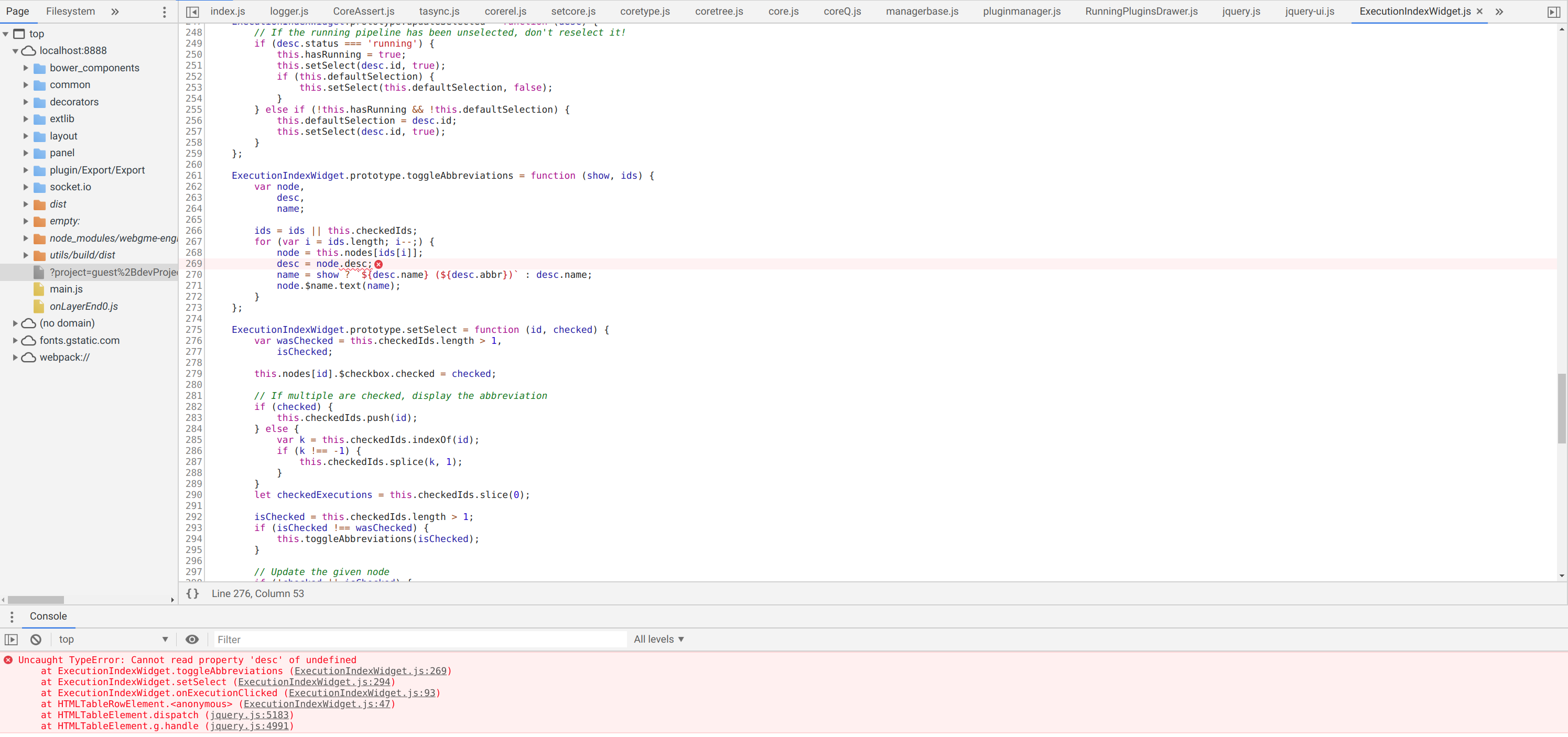Open the console sidebar three-dot menu
This screenshot has height=737, width=1568.
(12, 616)
